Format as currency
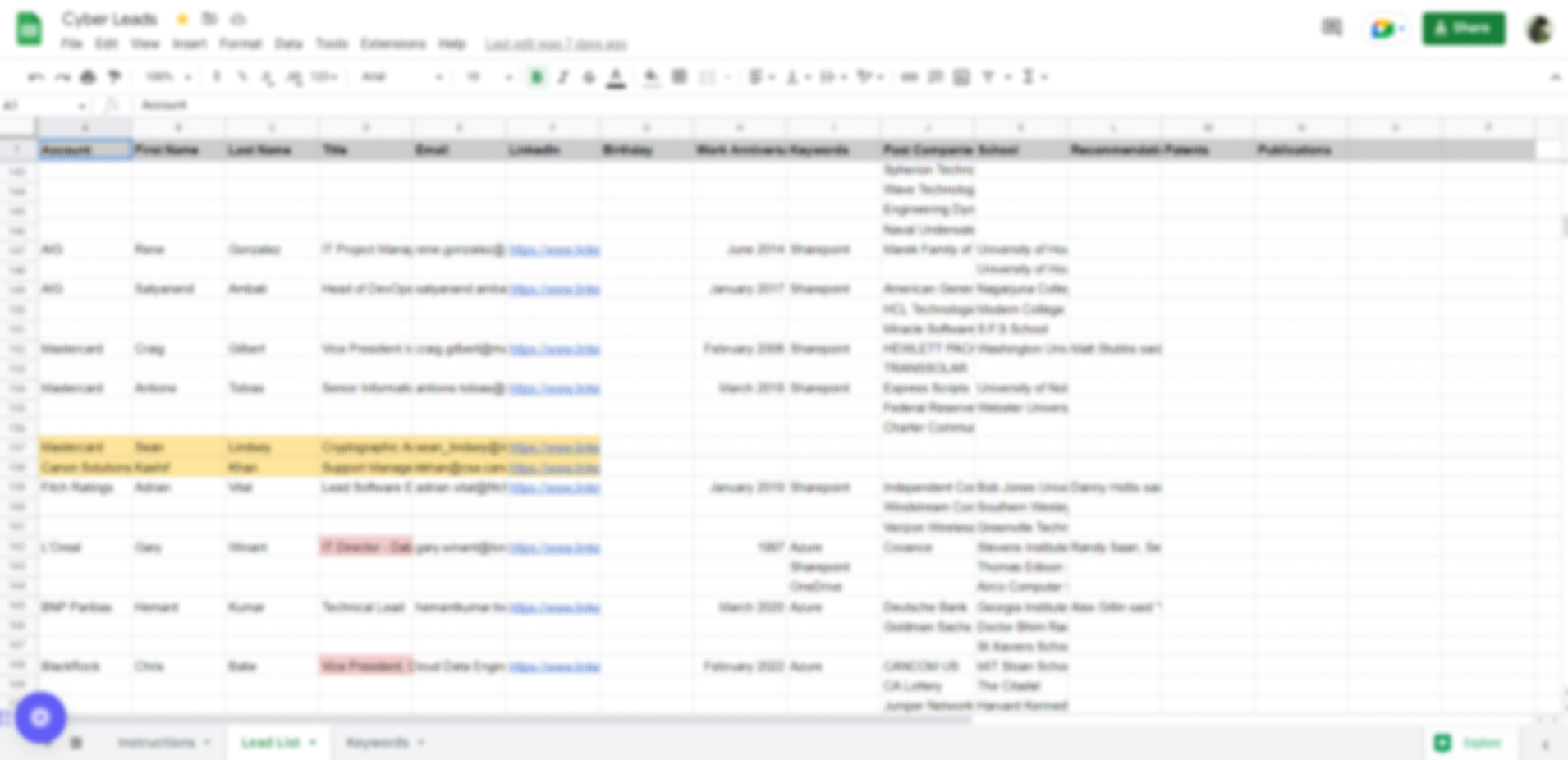1568x760 pixels. pos(217,77)
